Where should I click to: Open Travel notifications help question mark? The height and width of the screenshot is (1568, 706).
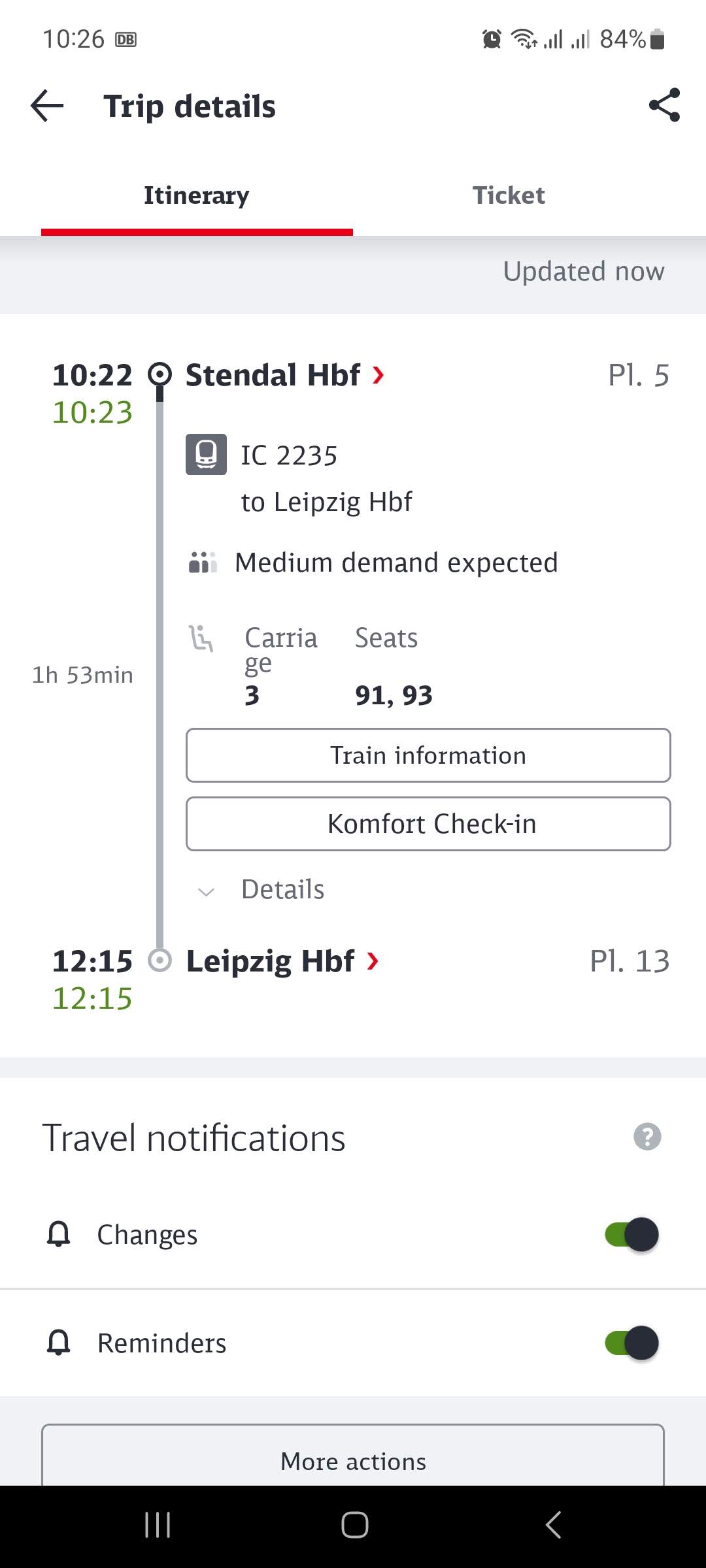[647, 1137]
